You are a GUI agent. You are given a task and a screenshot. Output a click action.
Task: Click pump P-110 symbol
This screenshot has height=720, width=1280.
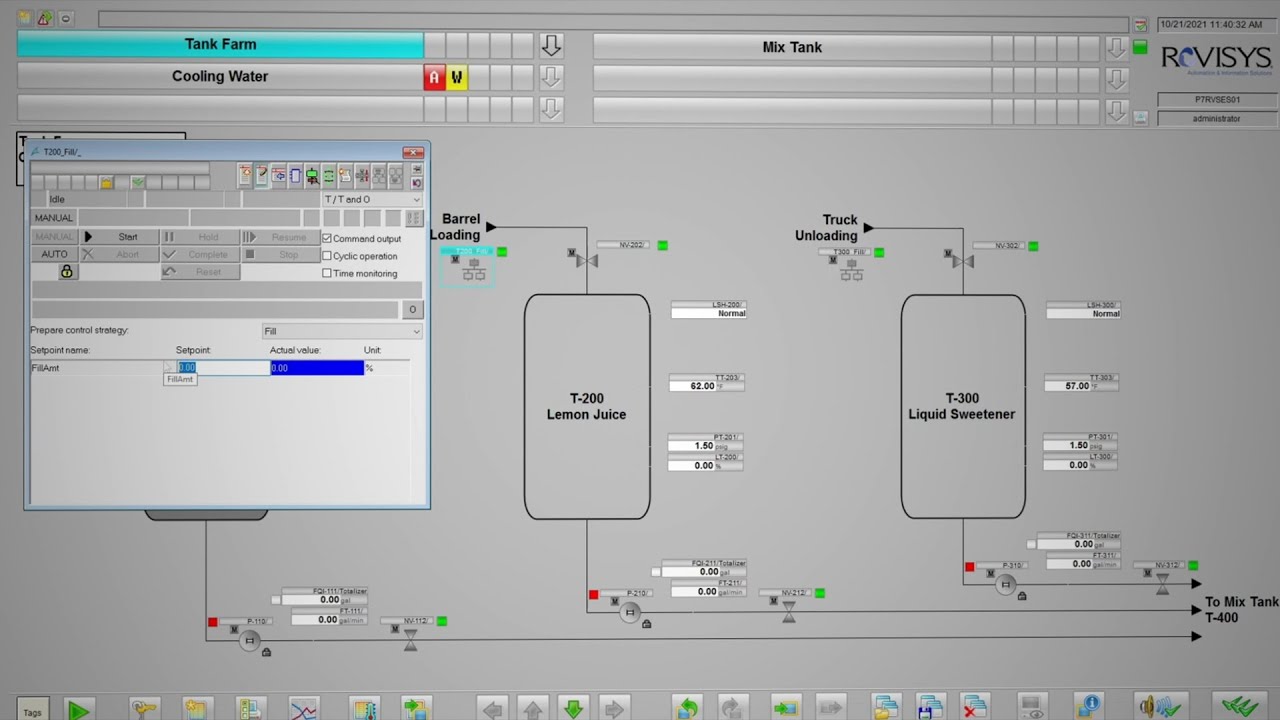250,640
